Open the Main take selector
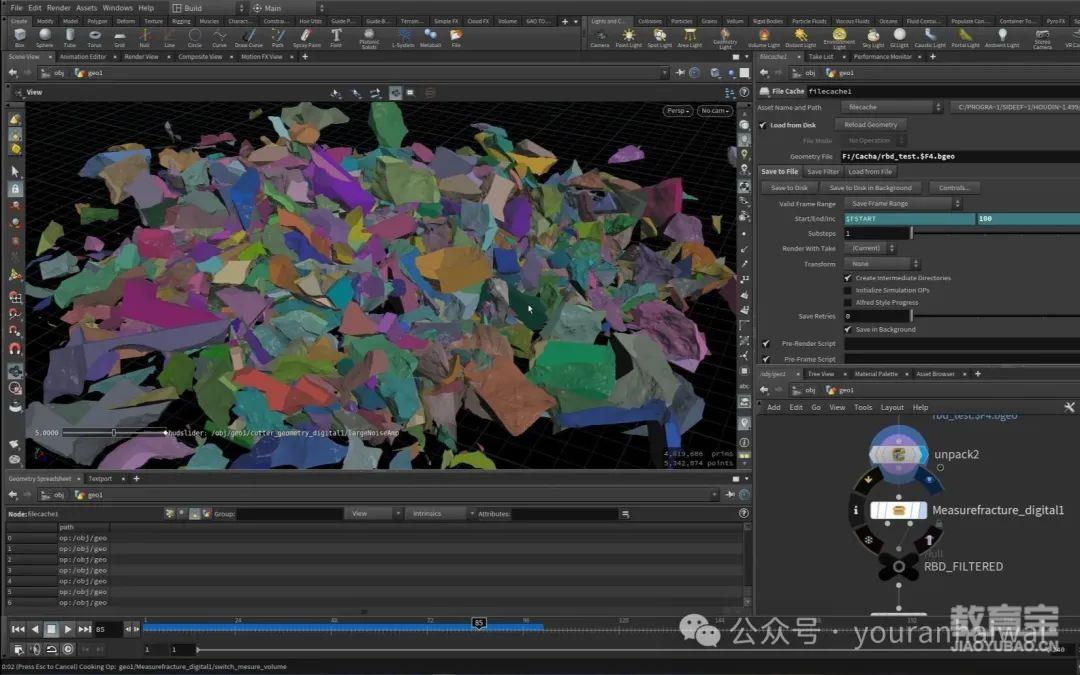The width and height of the screenshot is (1080, 675). tap(288, 8)
